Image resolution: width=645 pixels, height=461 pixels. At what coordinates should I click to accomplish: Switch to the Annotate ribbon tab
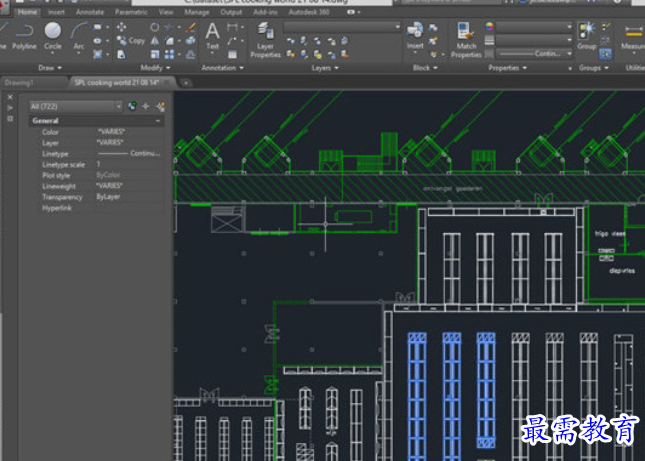coord(90,12)
